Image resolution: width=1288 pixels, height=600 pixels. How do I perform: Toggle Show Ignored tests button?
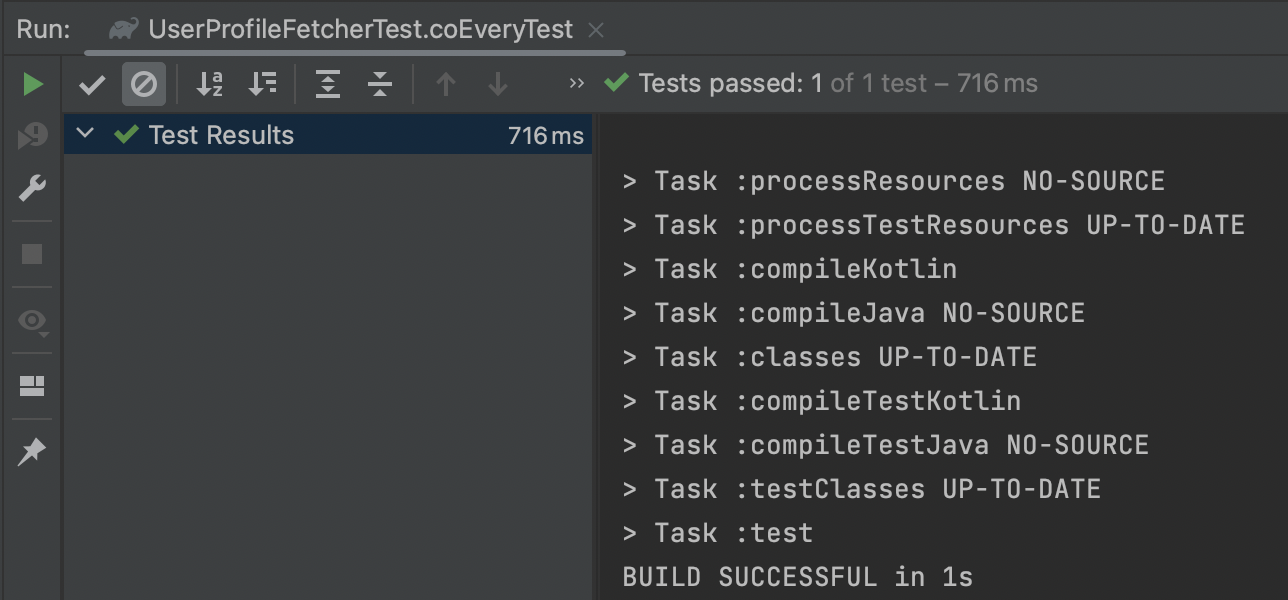click(x=144, y=85)
